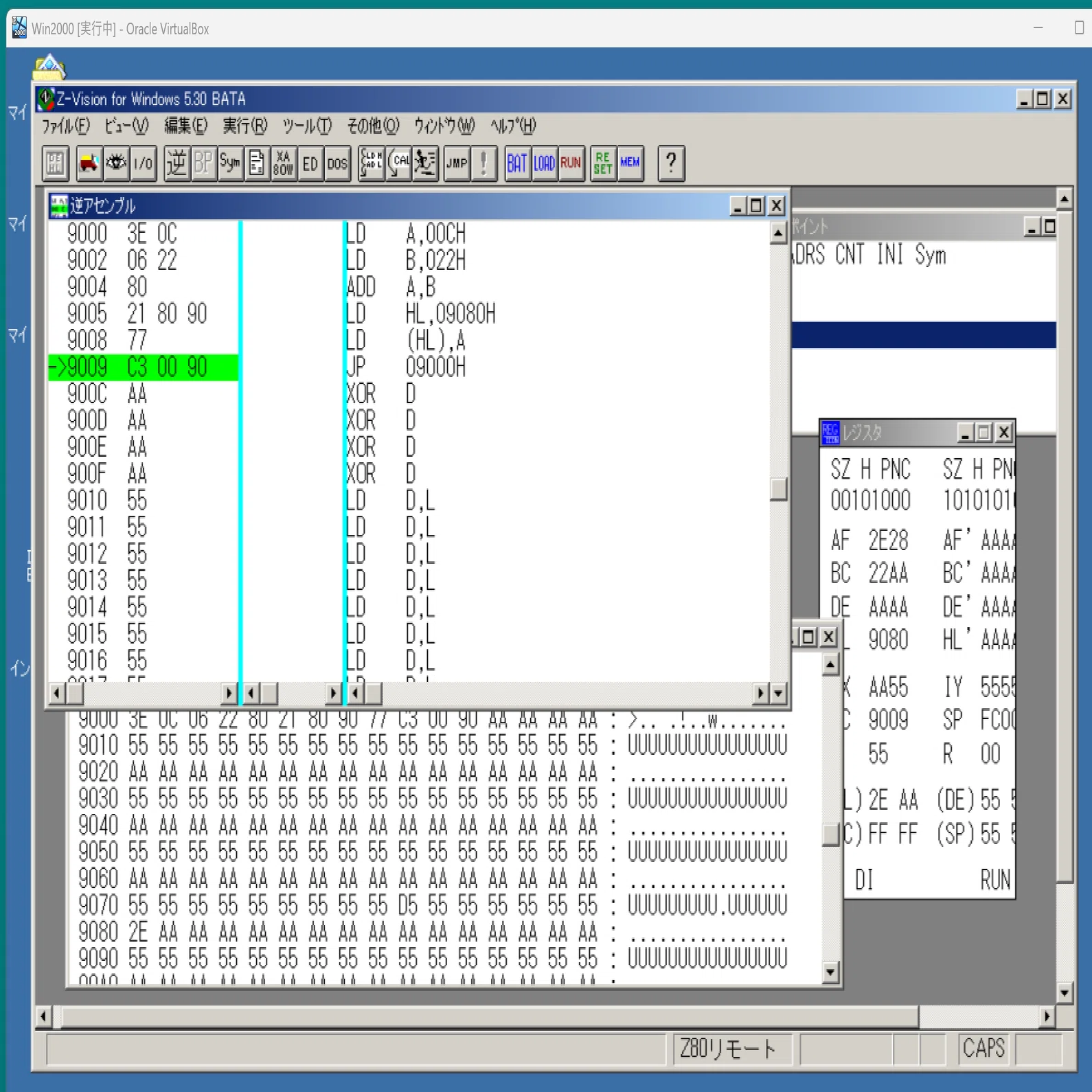Click the AF register value 2E28

point(888,541)
